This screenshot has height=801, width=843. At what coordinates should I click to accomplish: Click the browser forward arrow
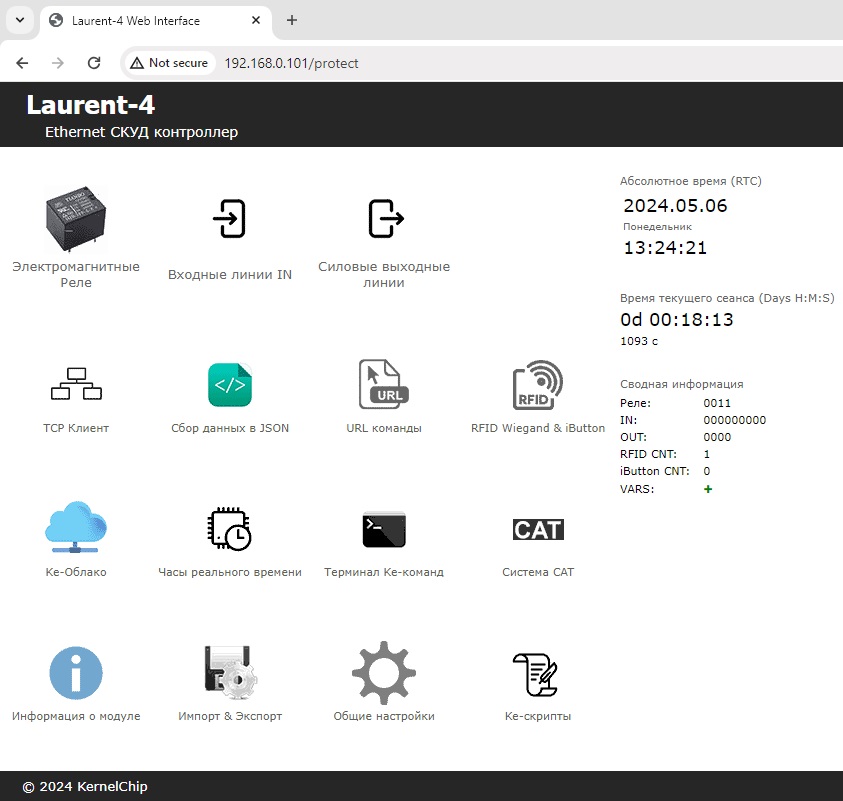coord(58,63)
